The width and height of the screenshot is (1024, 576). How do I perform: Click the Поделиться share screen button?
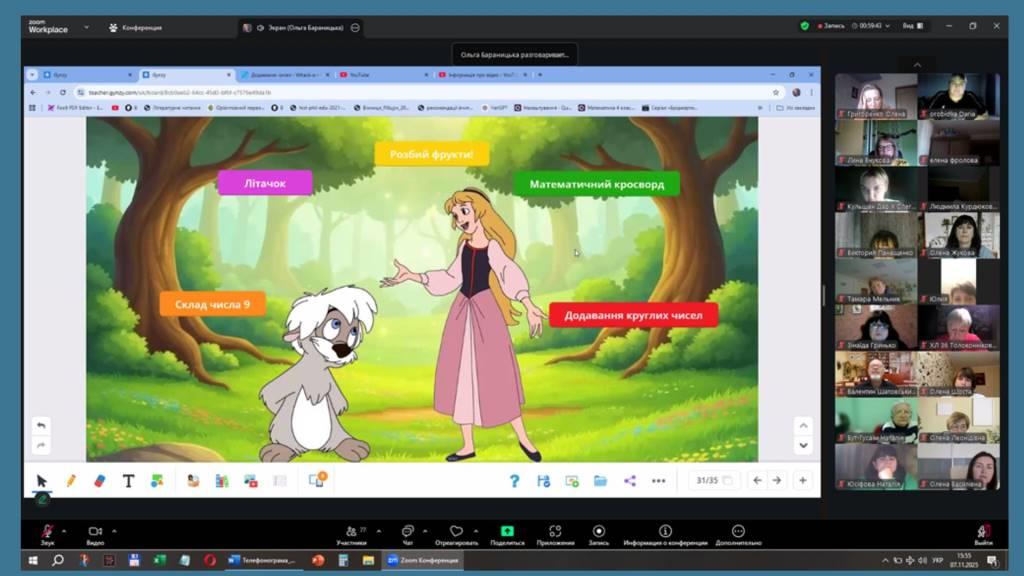click(x=507, y=534)
